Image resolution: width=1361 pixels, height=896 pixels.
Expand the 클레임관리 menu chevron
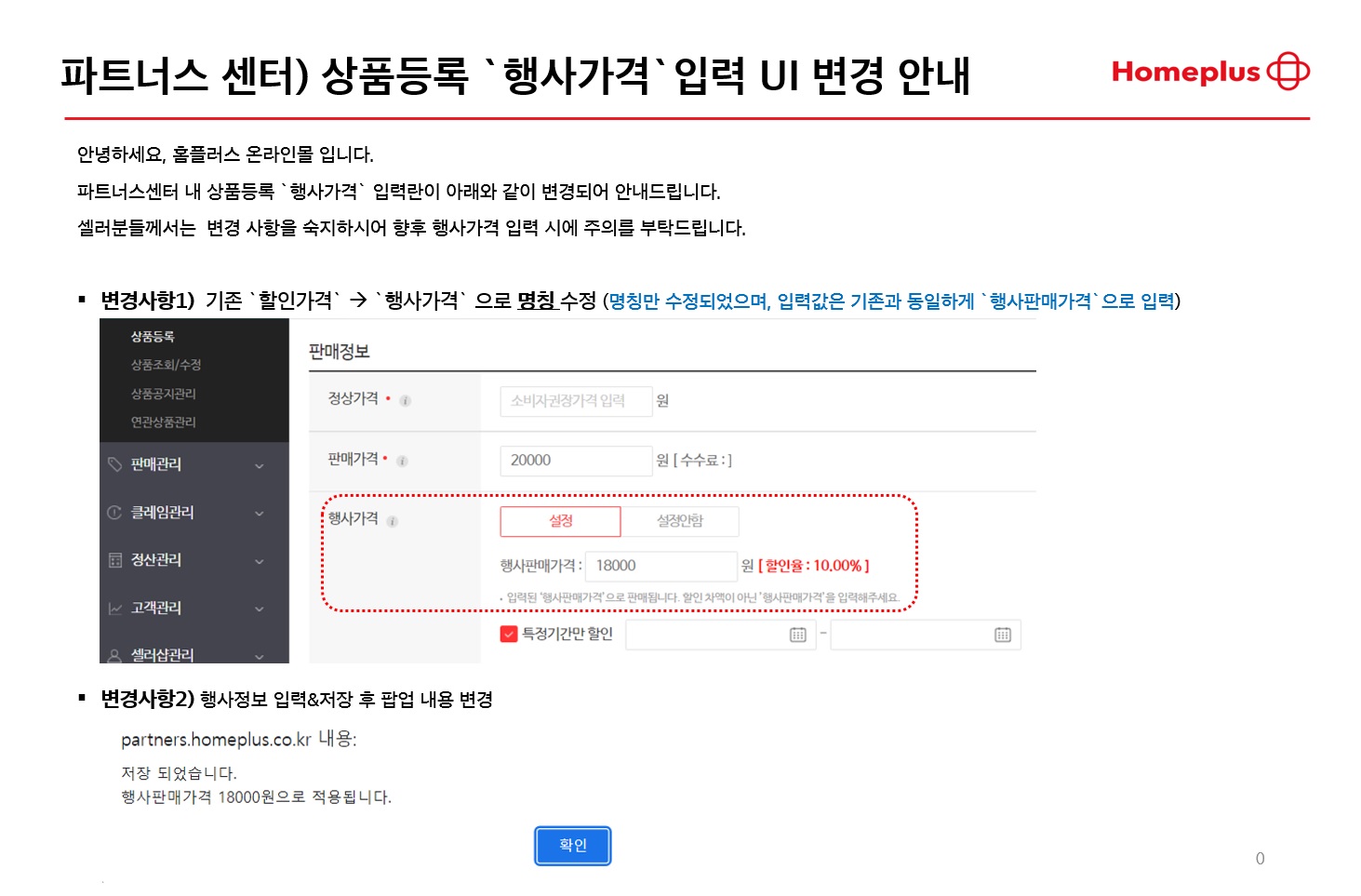260,514
